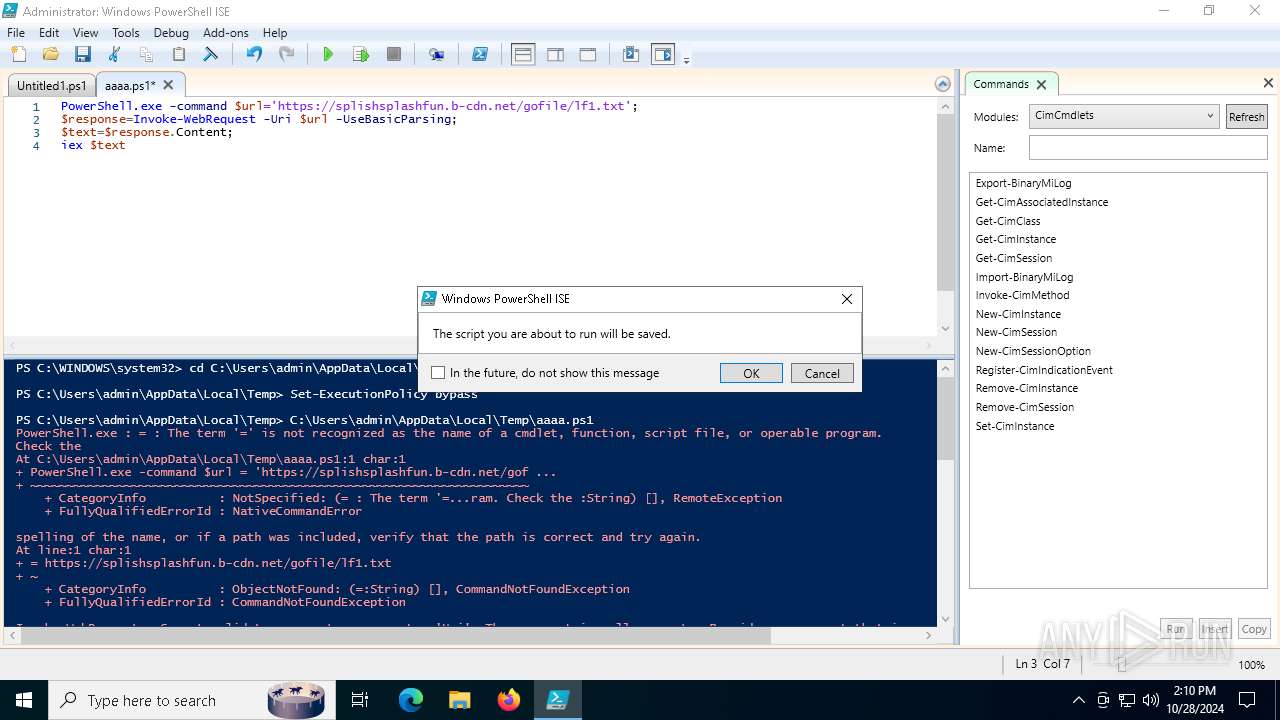Run selection toolbar icon
Viewport: 1280px width, 720px height.
point(361,55)
